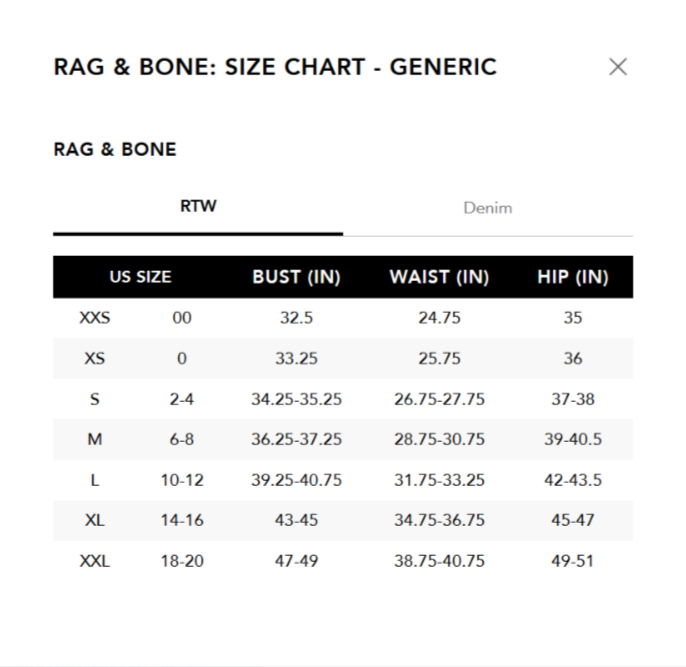Click the XXL size label
The image size is (686, 667).
click(x=95, y=561)
